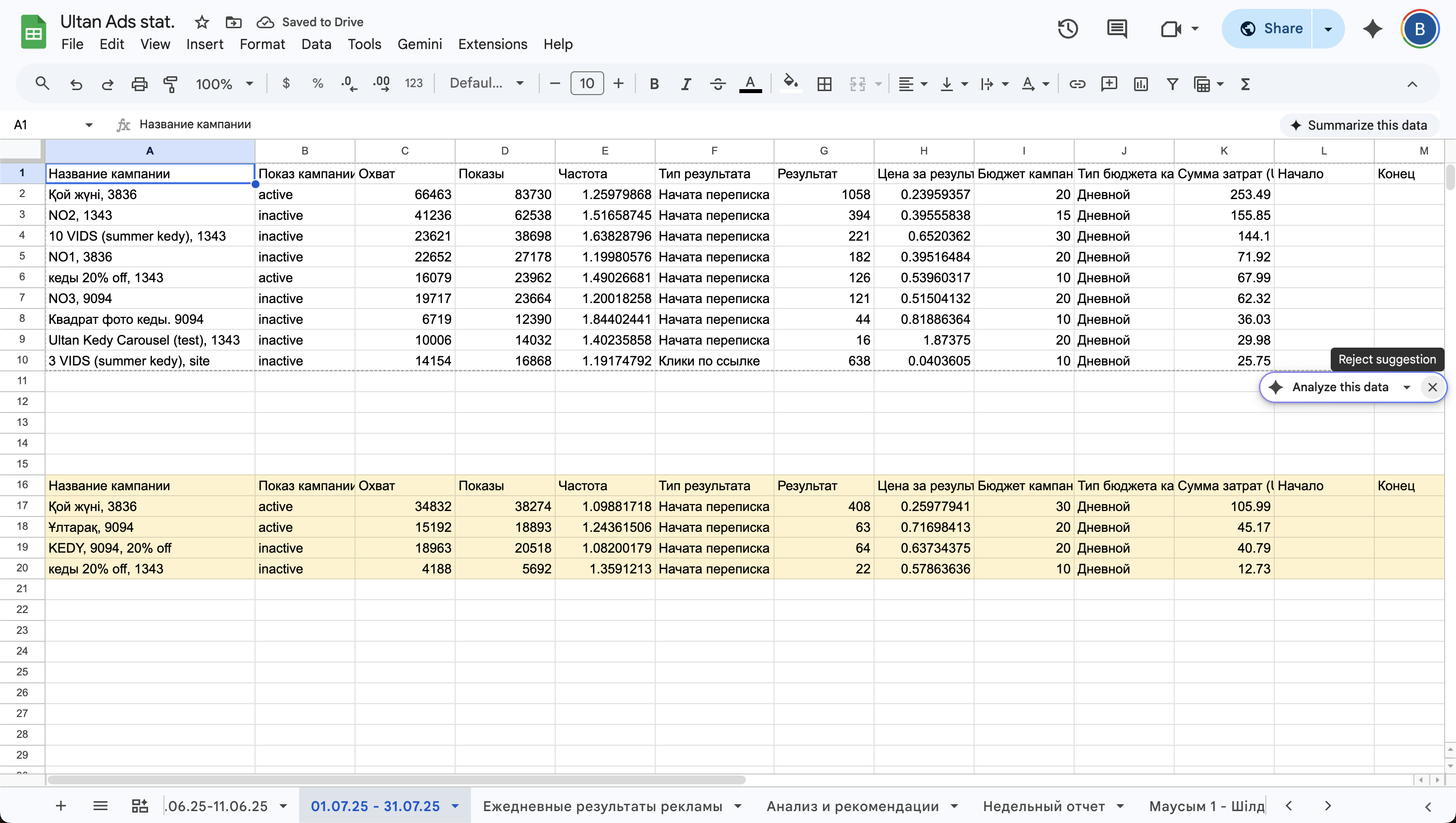Increase font size plus button
Screen dimensions: 1456x823
click(619, 84)
